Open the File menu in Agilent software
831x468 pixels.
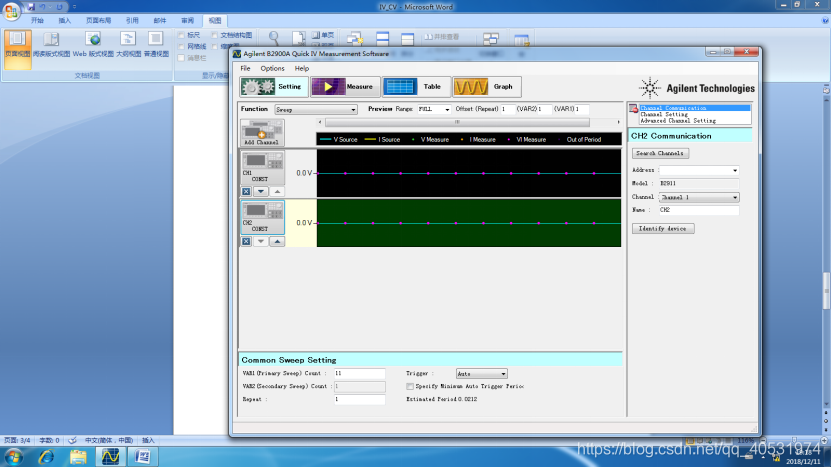(245, 68)
